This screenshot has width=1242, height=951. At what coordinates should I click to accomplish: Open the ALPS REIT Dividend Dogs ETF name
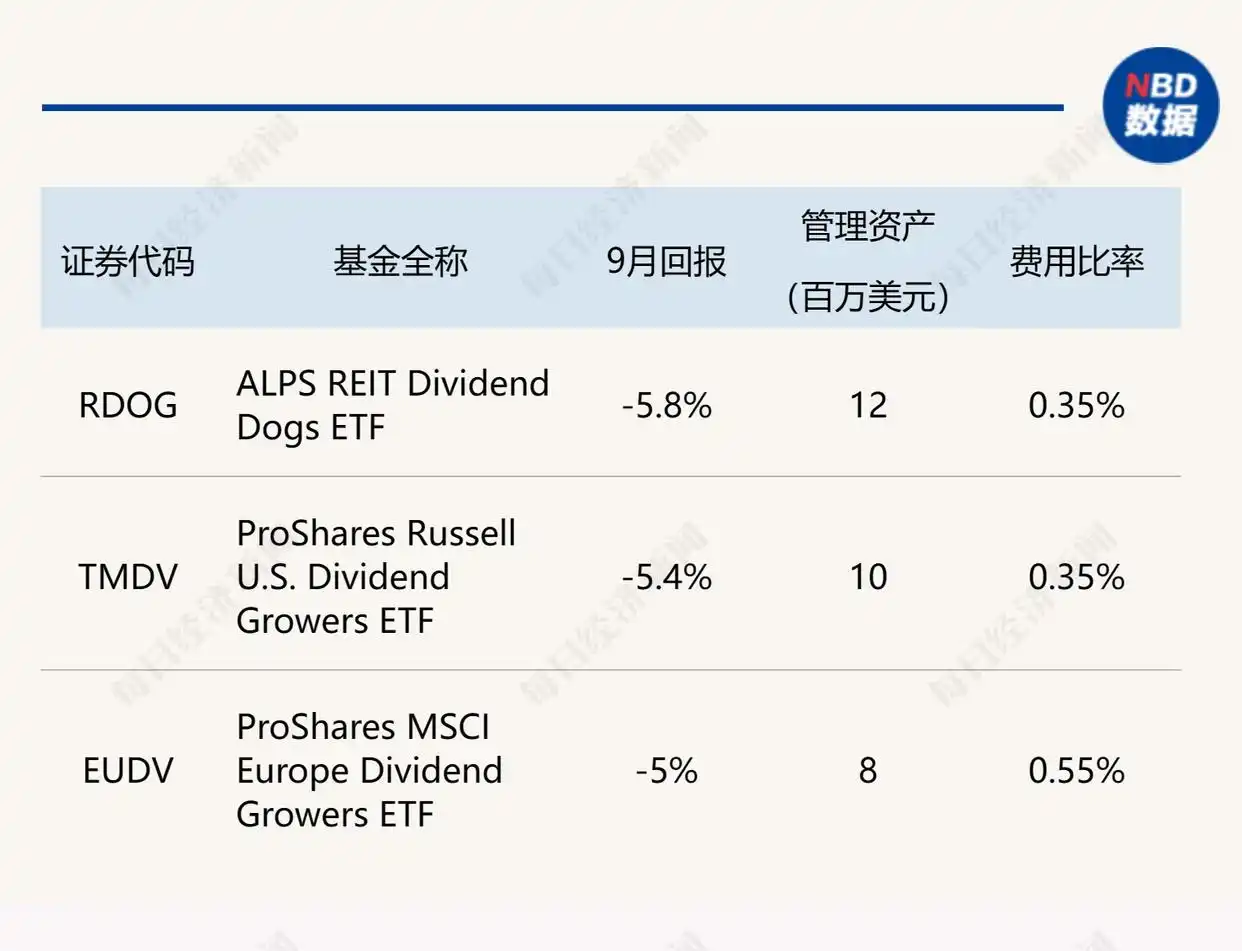point(392,406)
